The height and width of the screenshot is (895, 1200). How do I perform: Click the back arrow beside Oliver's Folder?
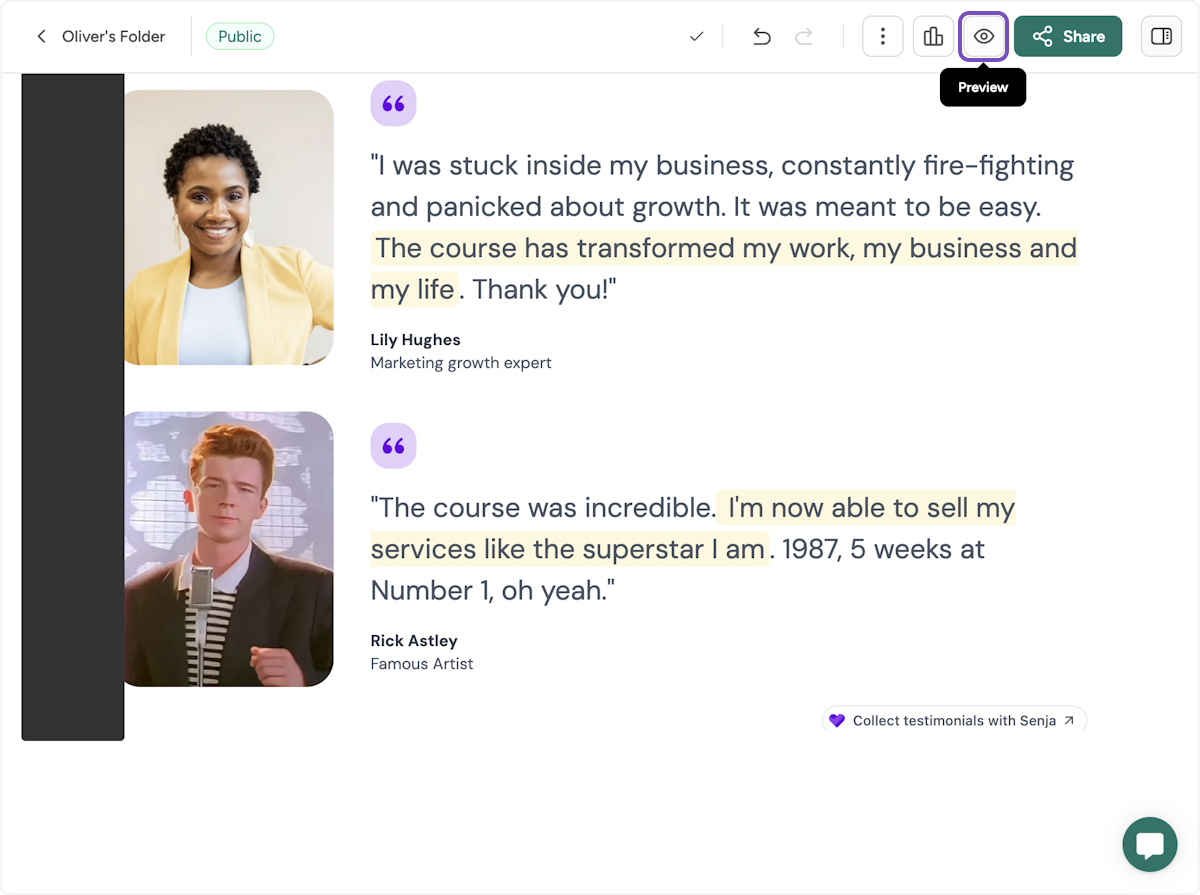pos(41,37)
